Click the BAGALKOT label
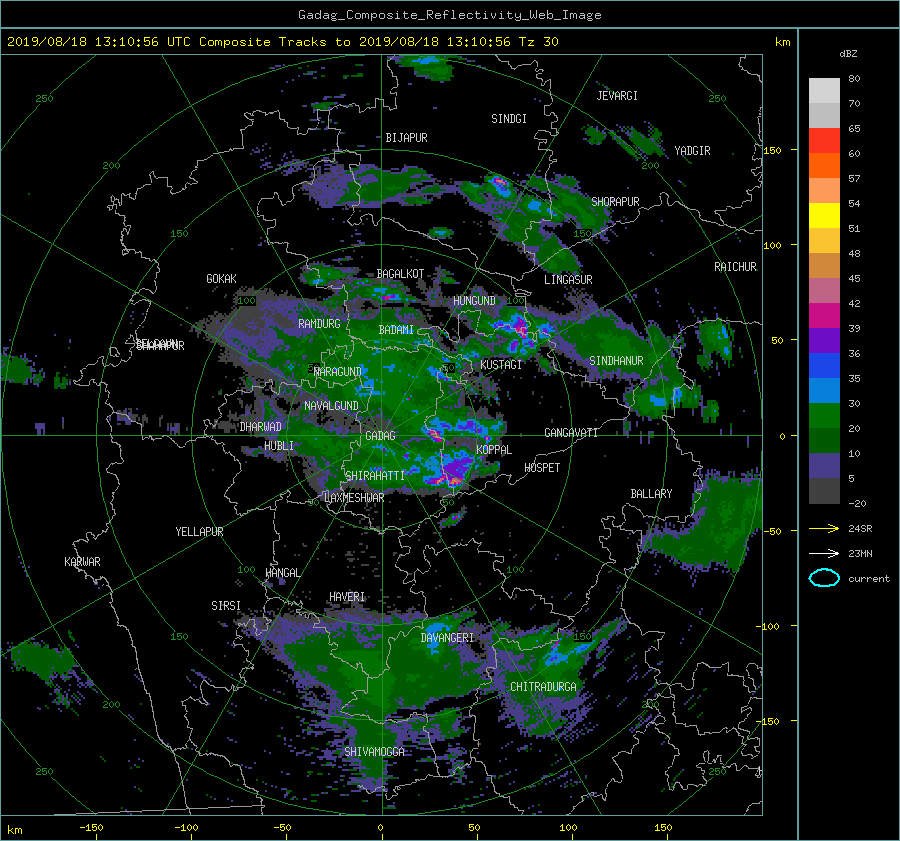 (x=400, y=274)
